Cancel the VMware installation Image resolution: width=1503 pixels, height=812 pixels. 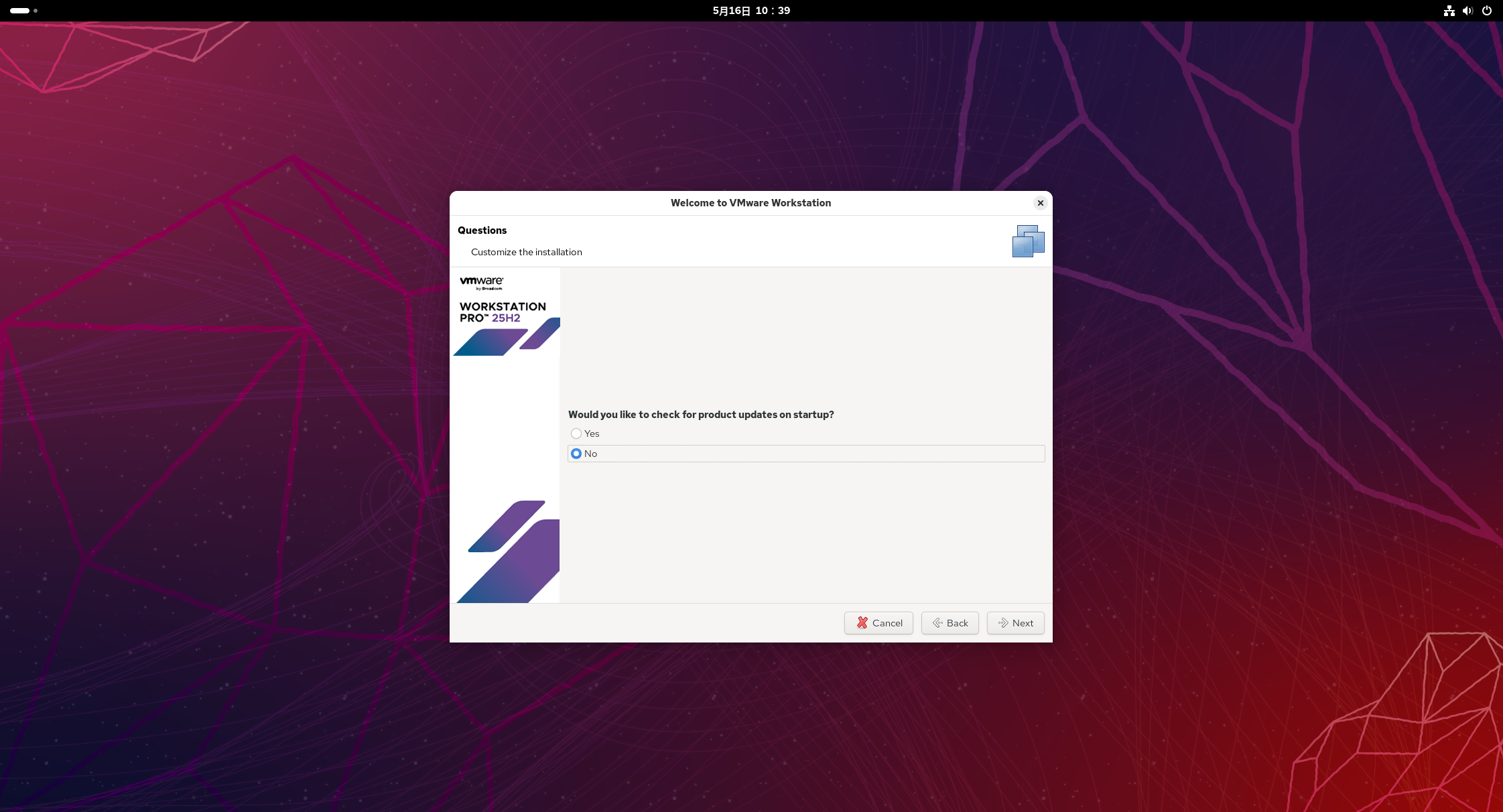878,623
